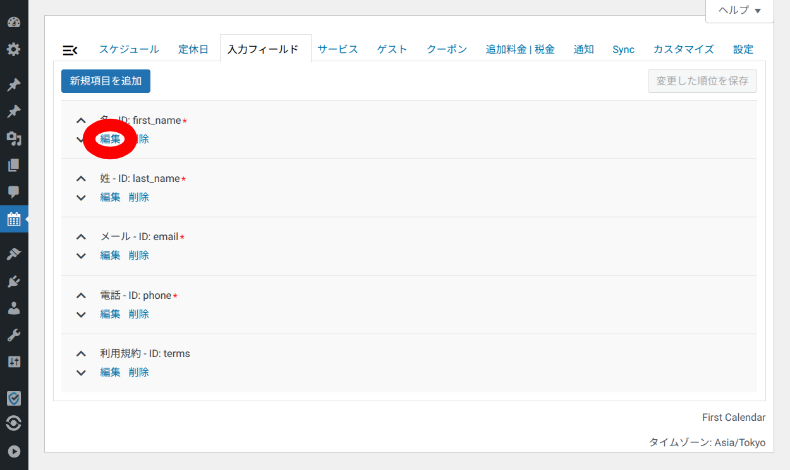Screen dimensions: 790x470
Task: Open the Settings sliders icon in sidebar
Action: click(x=14, y=362)
